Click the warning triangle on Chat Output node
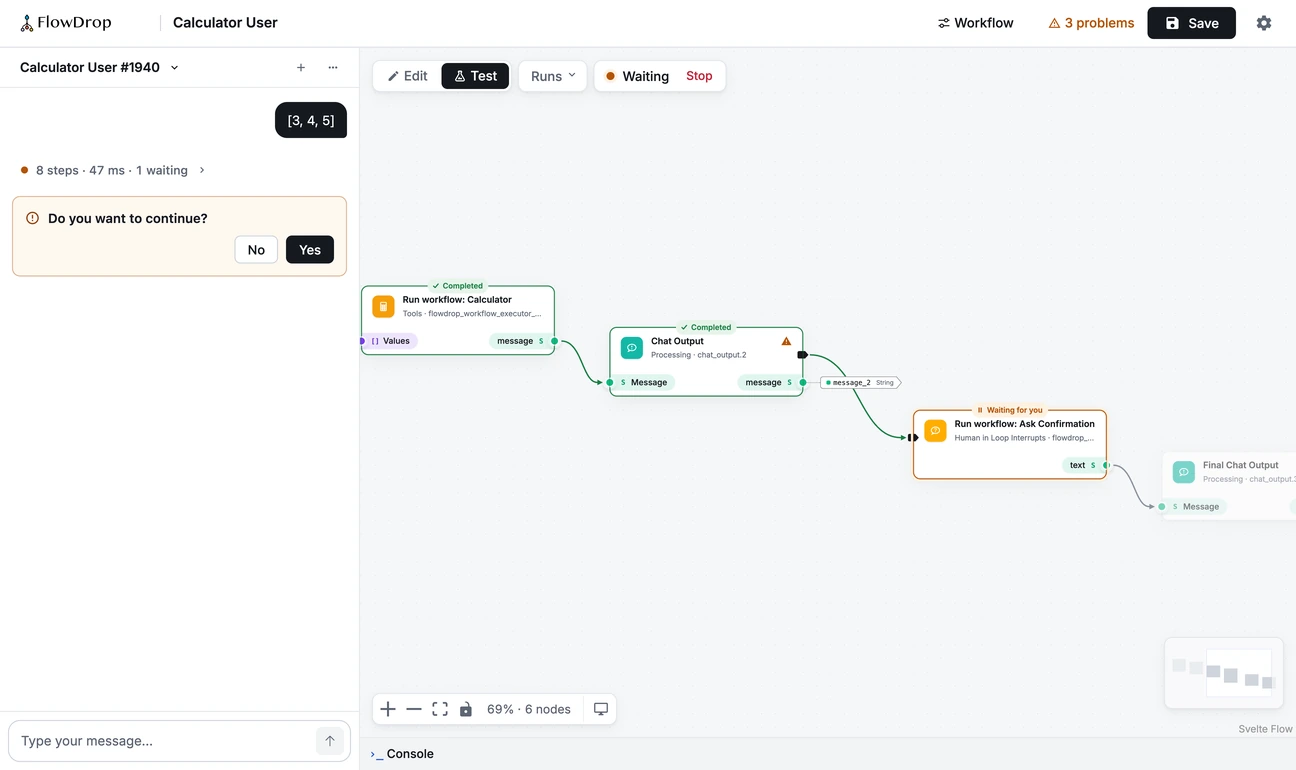The height and width of the screenshot is (770, 1296). click(786, 341)
